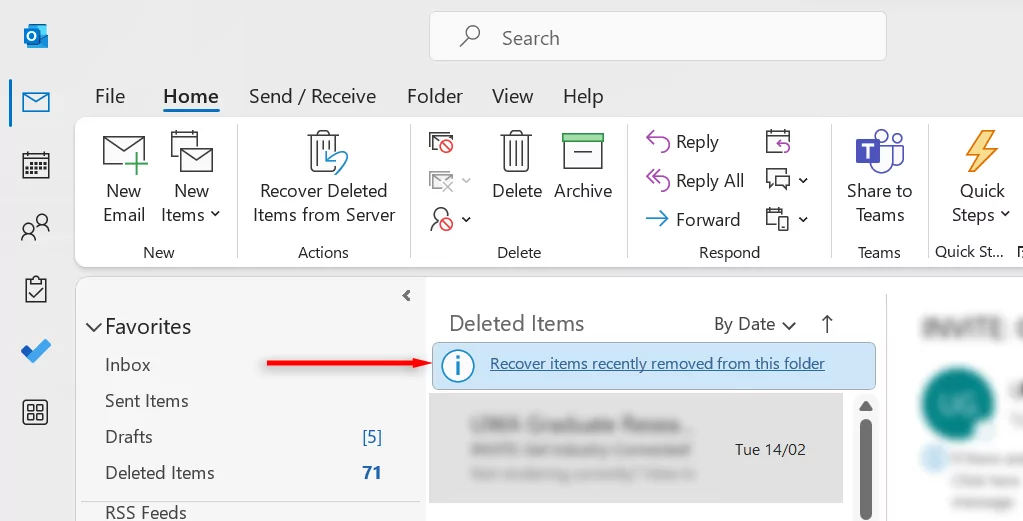
Task: Click the Delete trash can icon
Action: [x=517, y=153]
